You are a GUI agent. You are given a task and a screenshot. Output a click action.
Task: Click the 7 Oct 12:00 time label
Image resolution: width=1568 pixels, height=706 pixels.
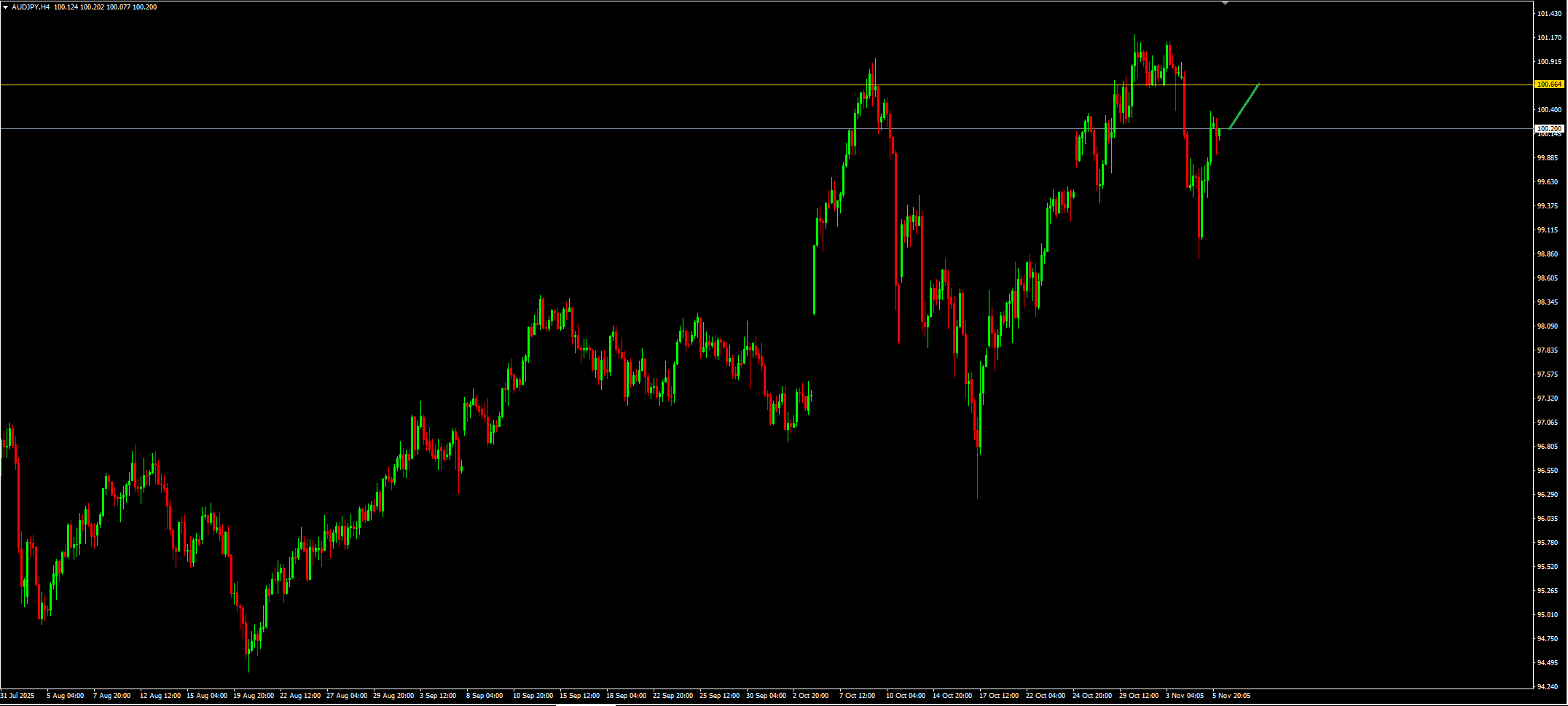tap(857, 696)
